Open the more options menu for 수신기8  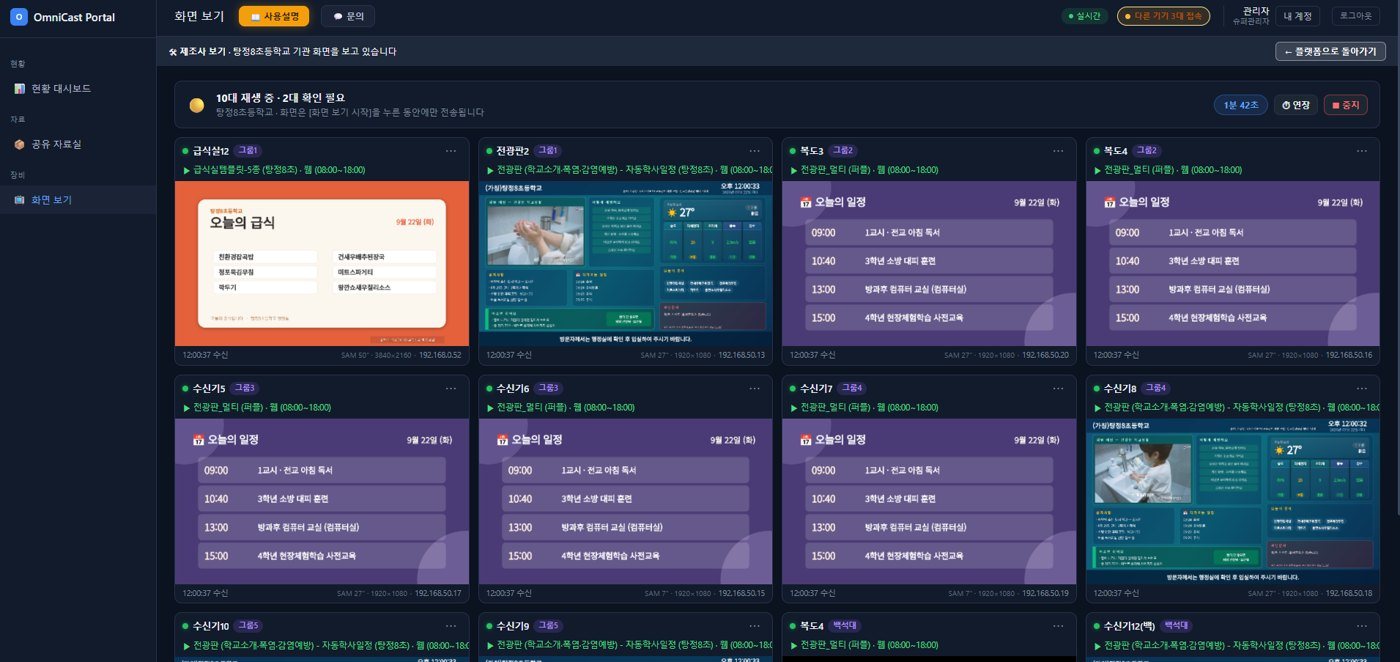tap(1362, 388)
